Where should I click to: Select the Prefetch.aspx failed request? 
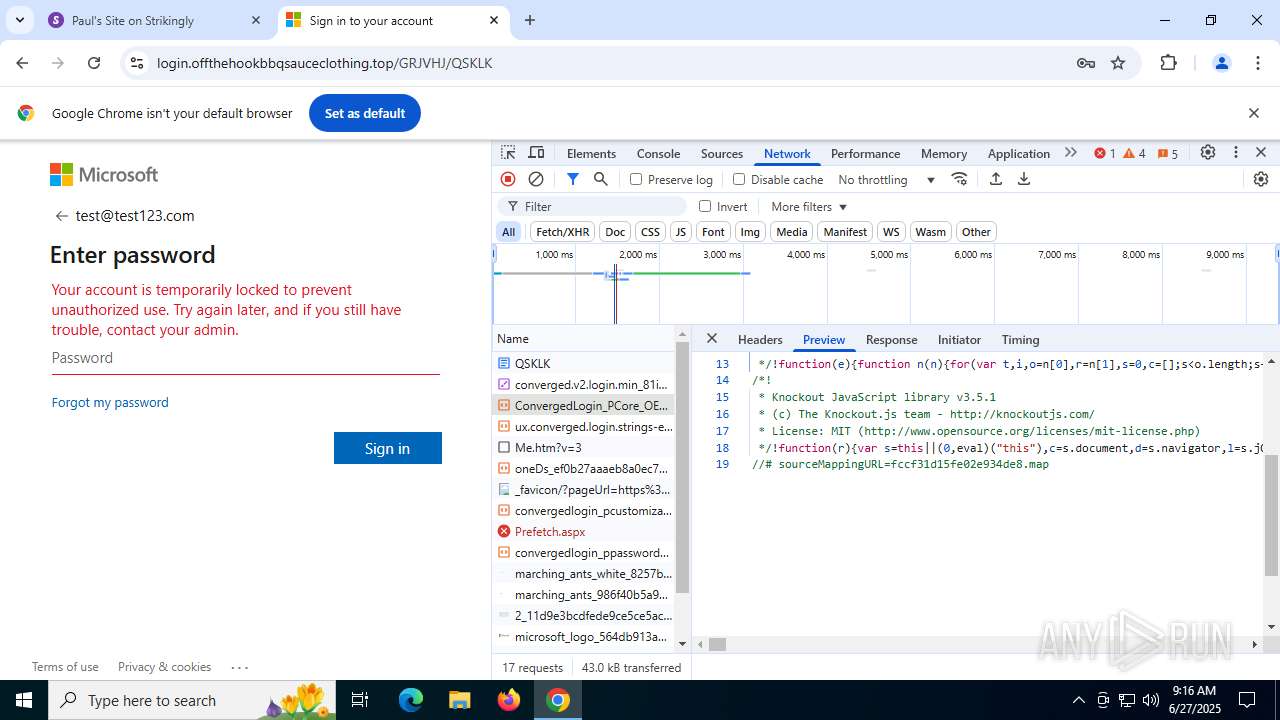(584, 532)
